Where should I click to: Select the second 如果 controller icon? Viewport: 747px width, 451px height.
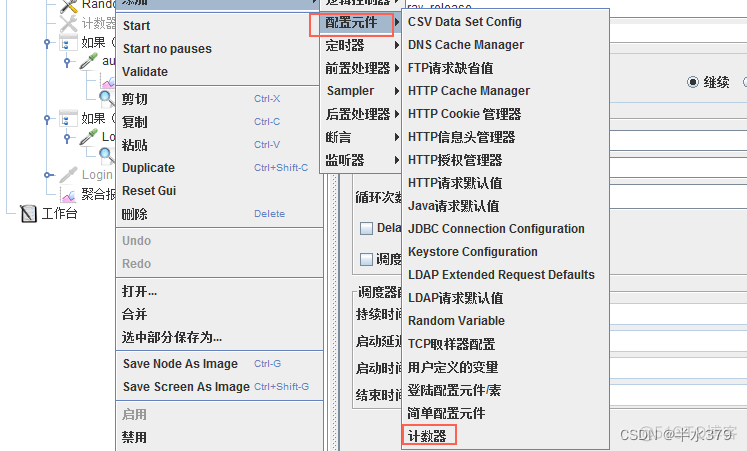tap(68, 119)
